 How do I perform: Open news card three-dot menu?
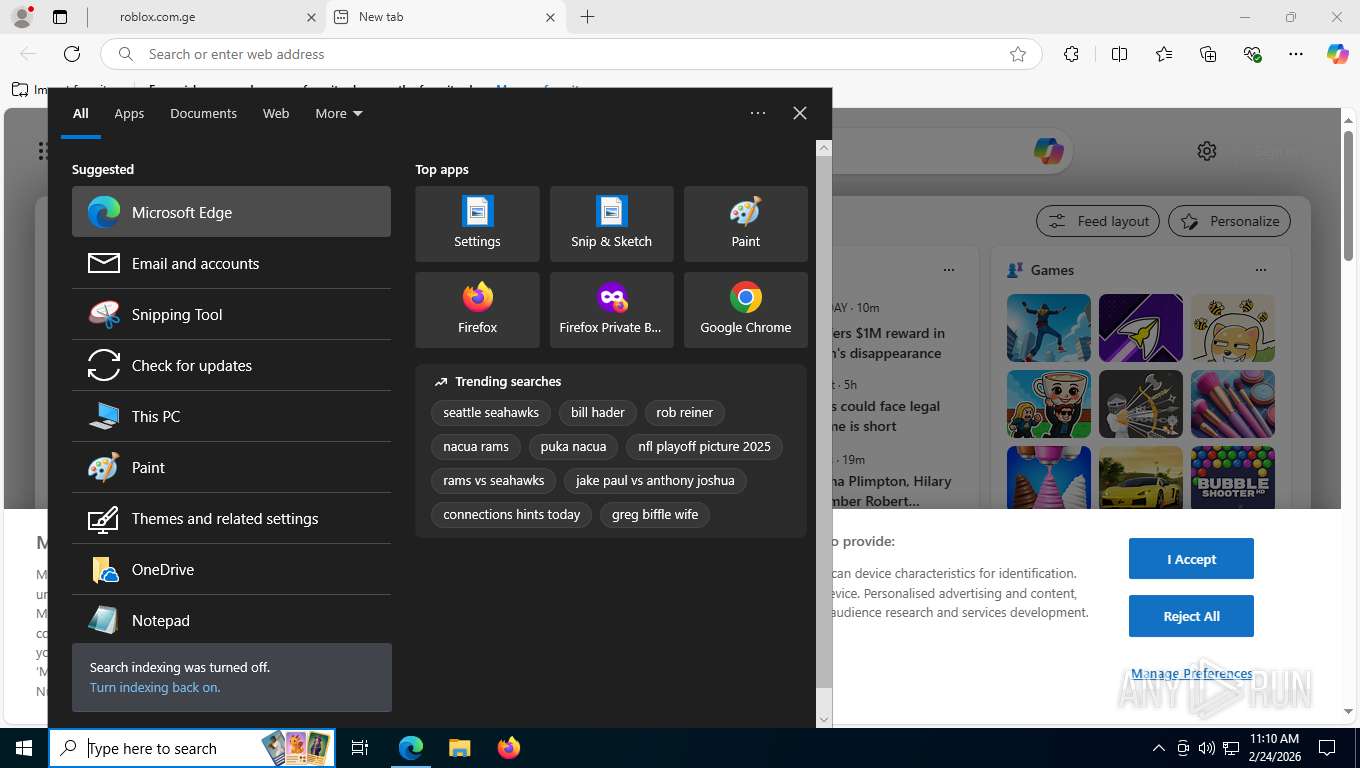click(949, 270)
